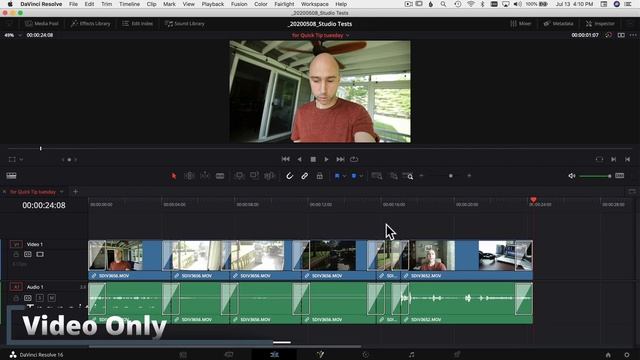Toggle Video 1 track lock
The image size is (640, 360).
(16, 254)
